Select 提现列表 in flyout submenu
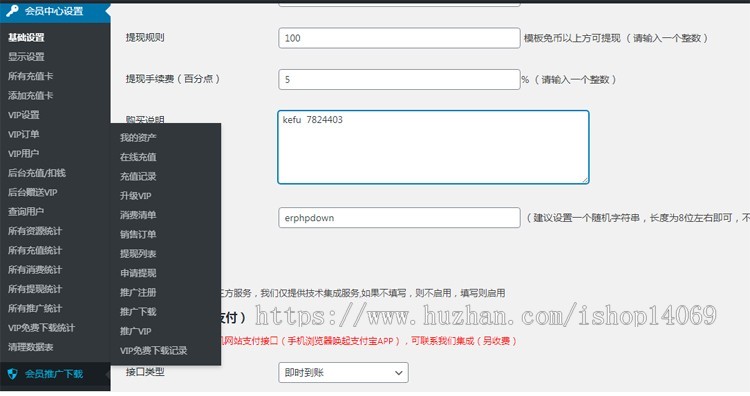 click(138, 254)
